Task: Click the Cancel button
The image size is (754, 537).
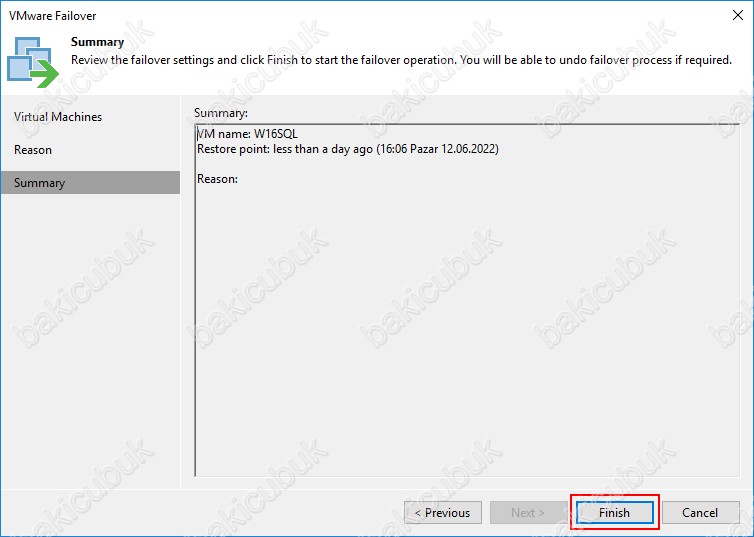Action: click(700, 512)
